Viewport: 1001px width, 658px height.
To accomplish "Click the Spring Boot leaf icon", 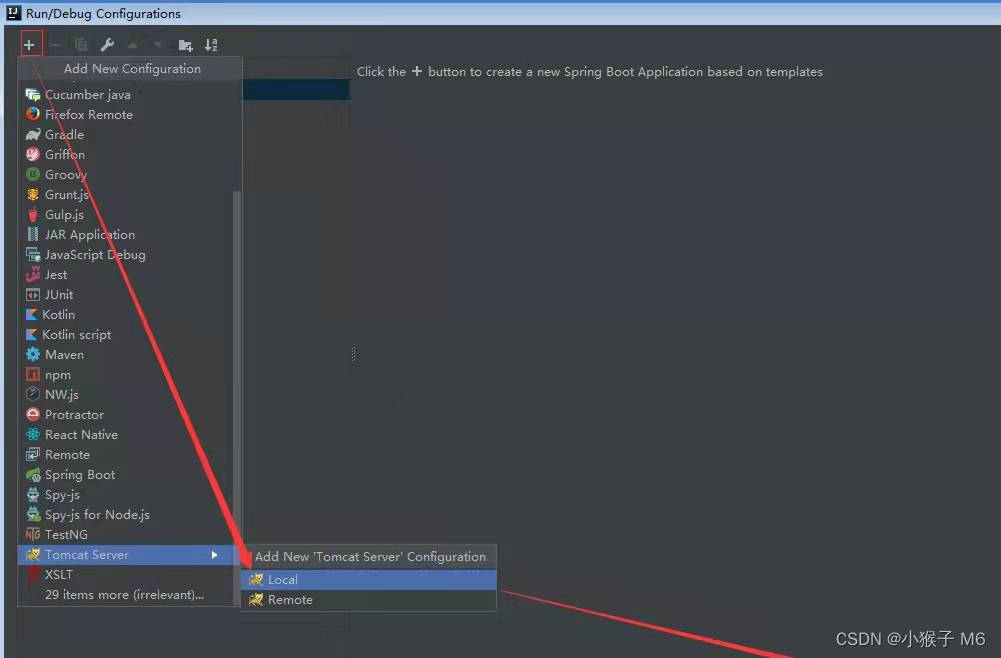I will click(33, 475).
